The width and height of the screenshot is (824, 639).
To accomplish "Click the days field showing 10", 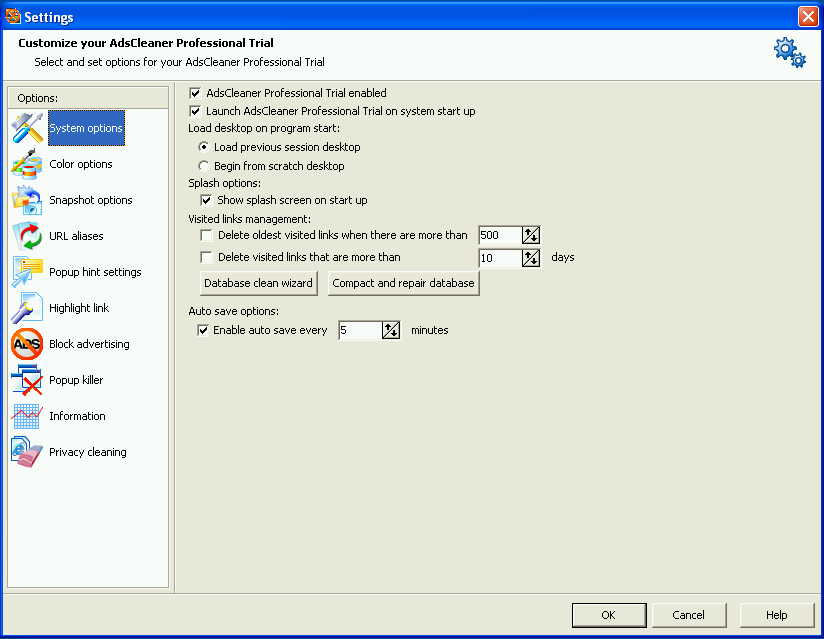I will click(x=500, y=258).
